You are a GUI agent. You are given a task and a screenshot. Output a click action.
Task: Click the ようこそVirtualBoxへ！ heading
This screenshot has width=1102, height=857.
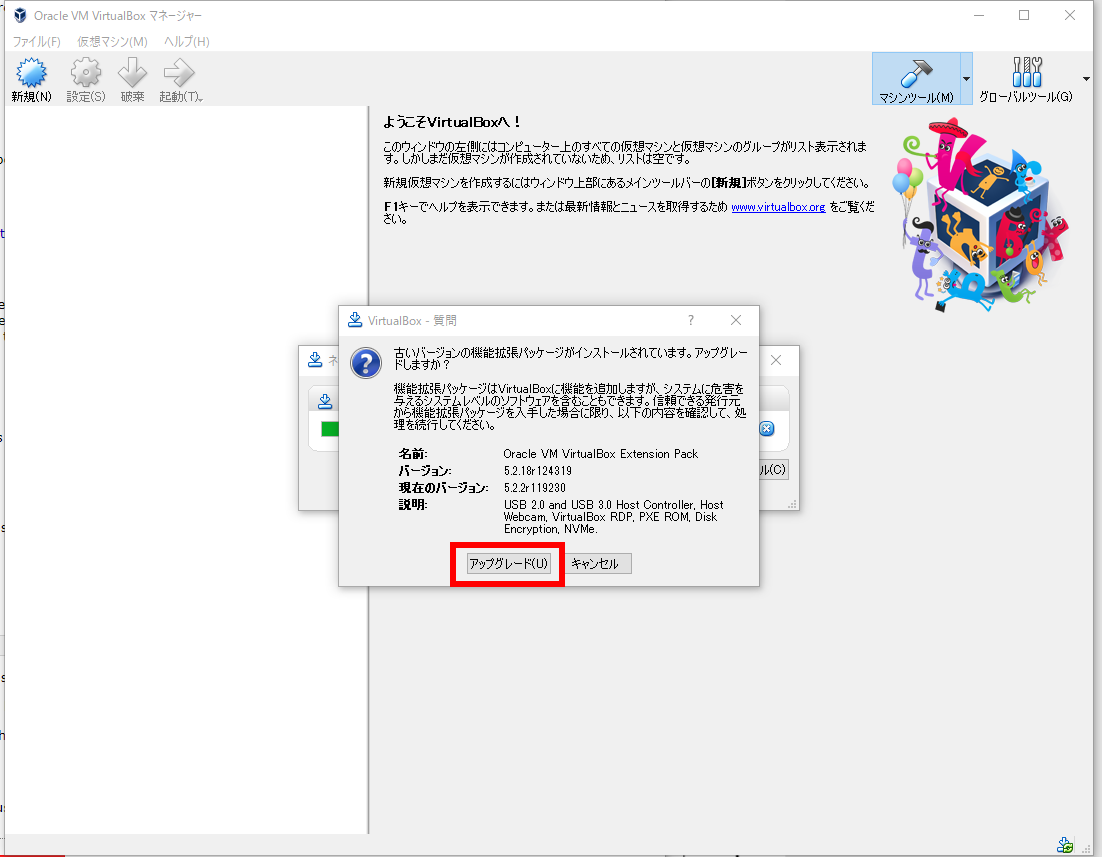pos(452,122)
